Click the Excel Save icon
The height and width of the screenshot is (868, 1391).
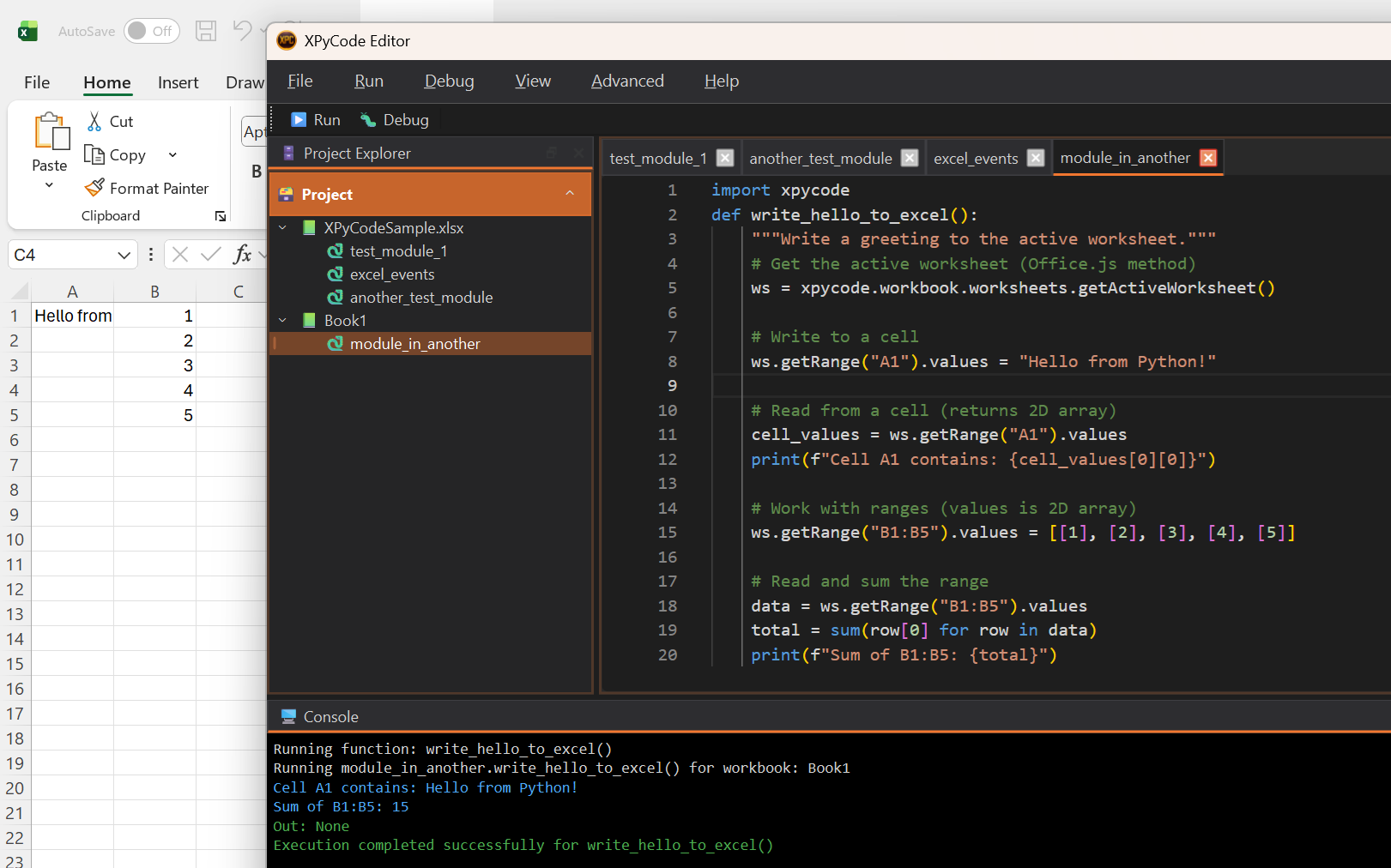206,31
